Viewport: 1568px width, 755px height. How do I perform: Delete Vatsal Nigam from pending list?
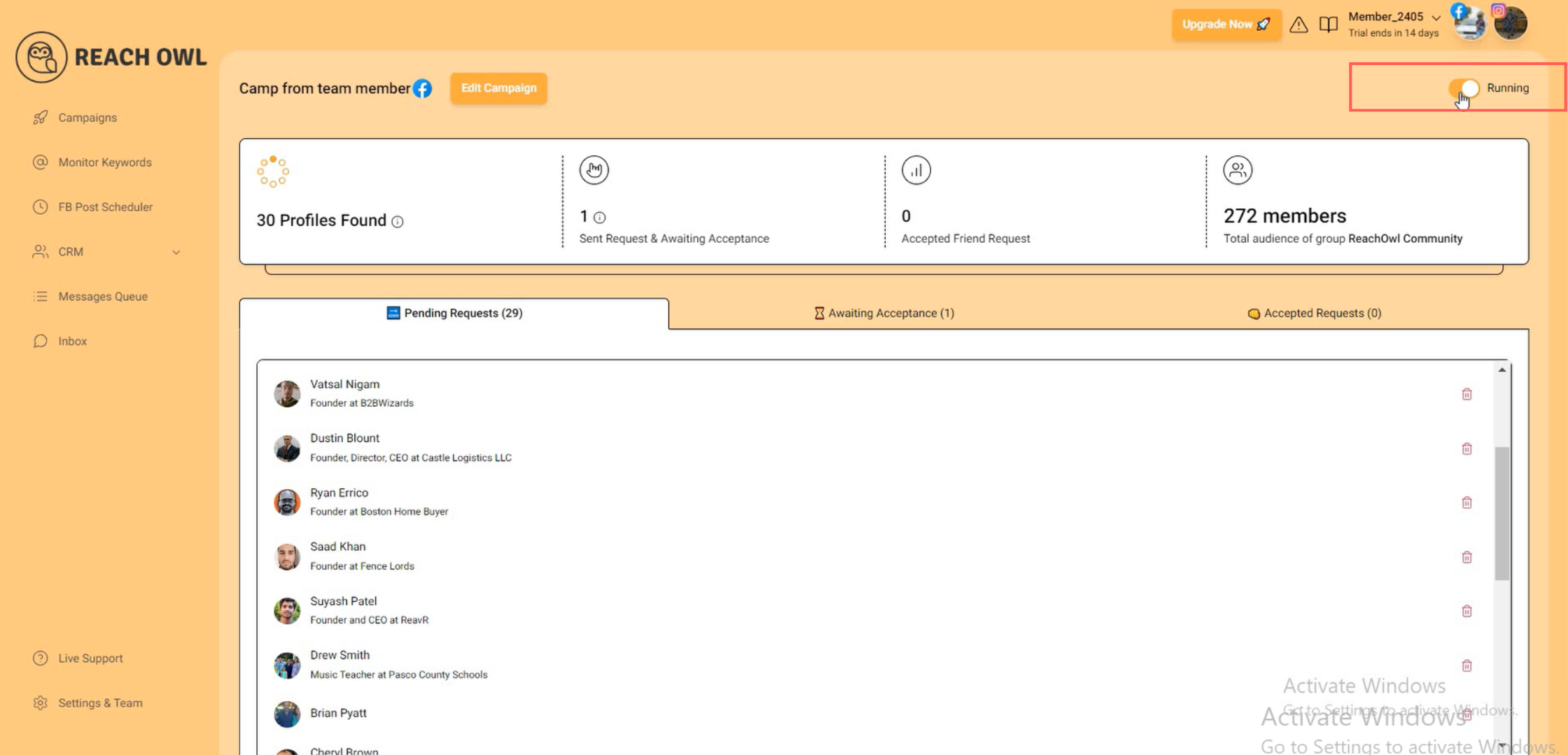(1466, 395)
